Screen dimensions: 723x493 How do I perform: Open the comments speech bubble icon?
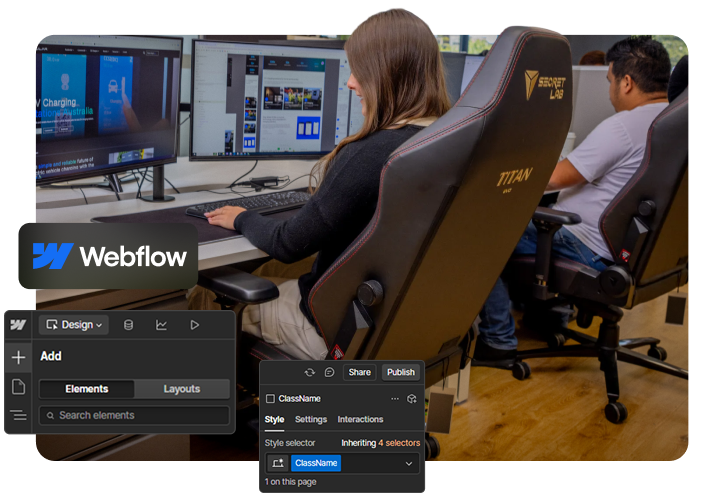click(x=329, y=372)
